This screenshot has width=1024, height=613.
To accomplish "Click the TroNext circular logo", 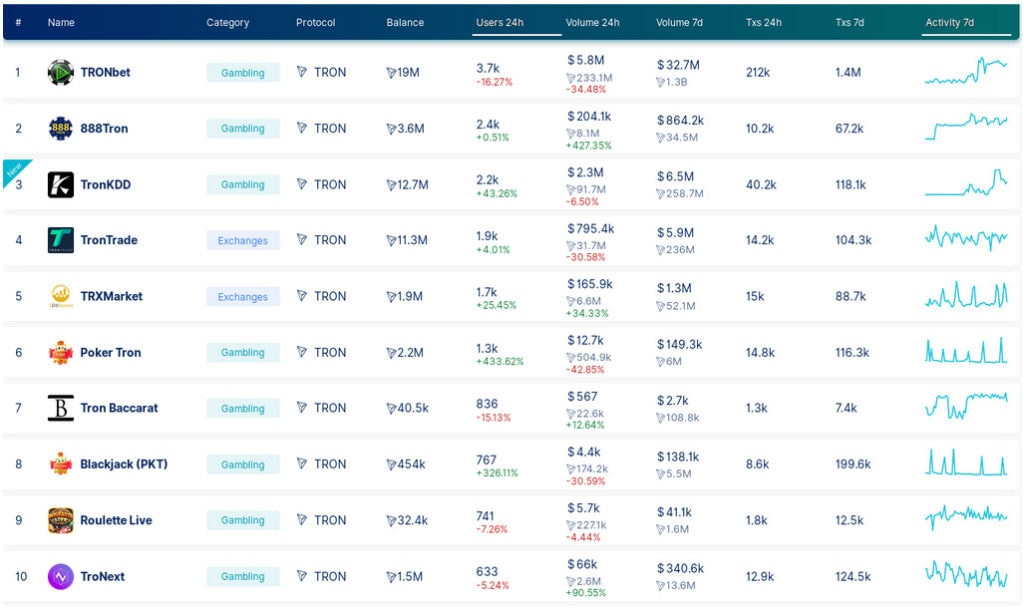I will pyautogui.click(x=60, y=576).
